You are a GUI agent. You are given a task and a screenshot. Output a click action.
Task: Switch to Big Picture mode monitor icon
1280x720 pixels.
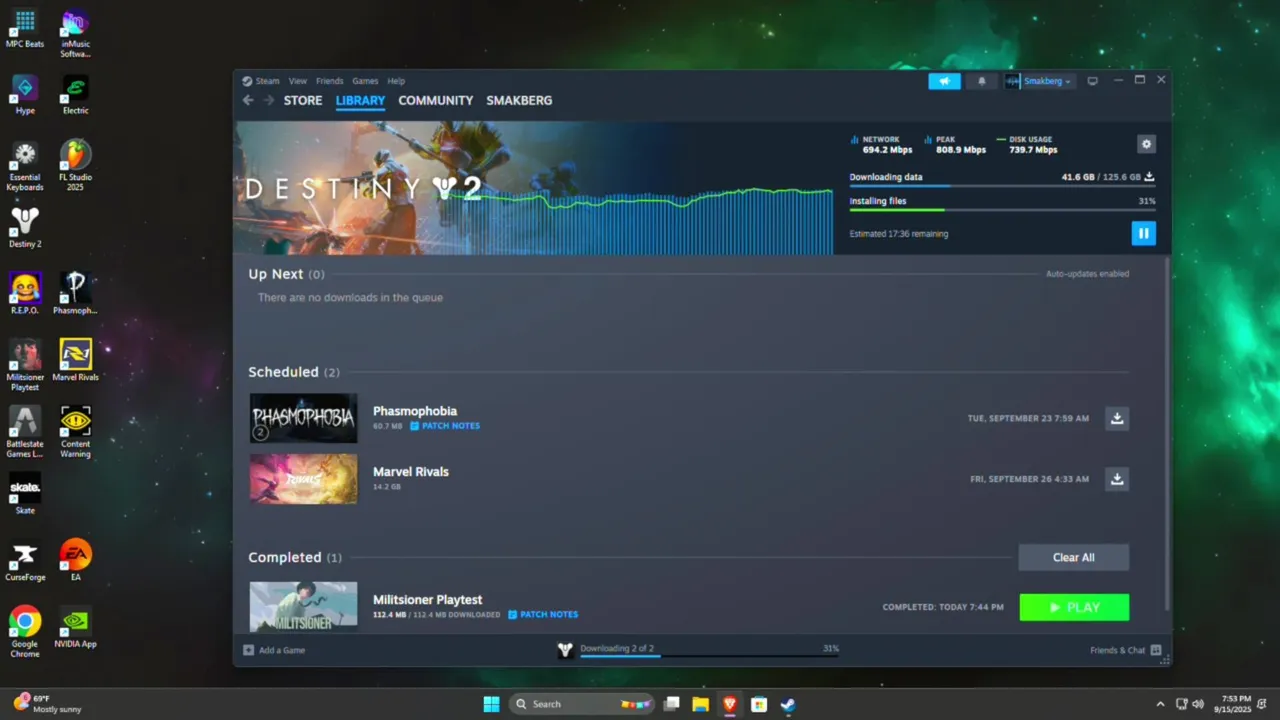1092,81
